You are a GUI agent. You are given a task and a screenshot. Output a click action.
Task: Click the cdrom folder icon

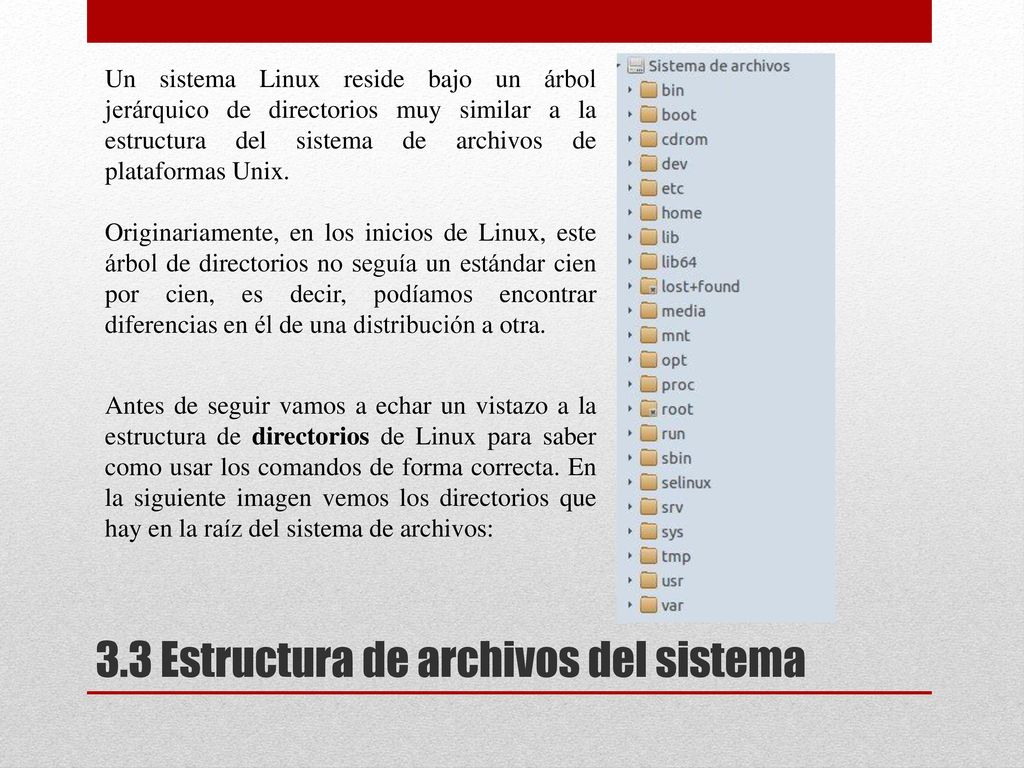point(648,138)
